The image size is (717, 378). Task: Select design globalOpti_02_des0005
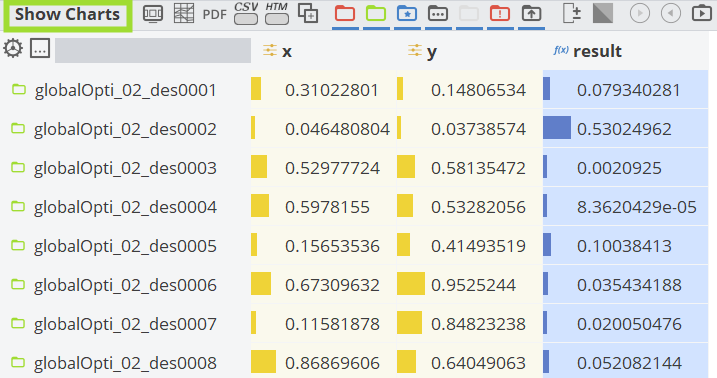[125, 246]
